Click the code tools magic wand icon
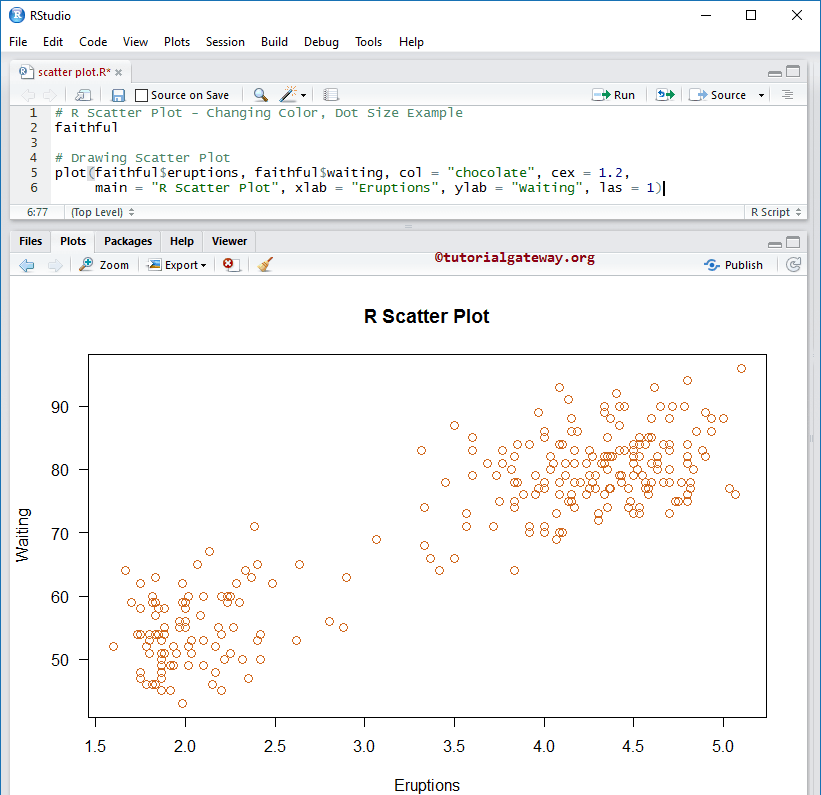The image size is (821, 795). [288, 95]
